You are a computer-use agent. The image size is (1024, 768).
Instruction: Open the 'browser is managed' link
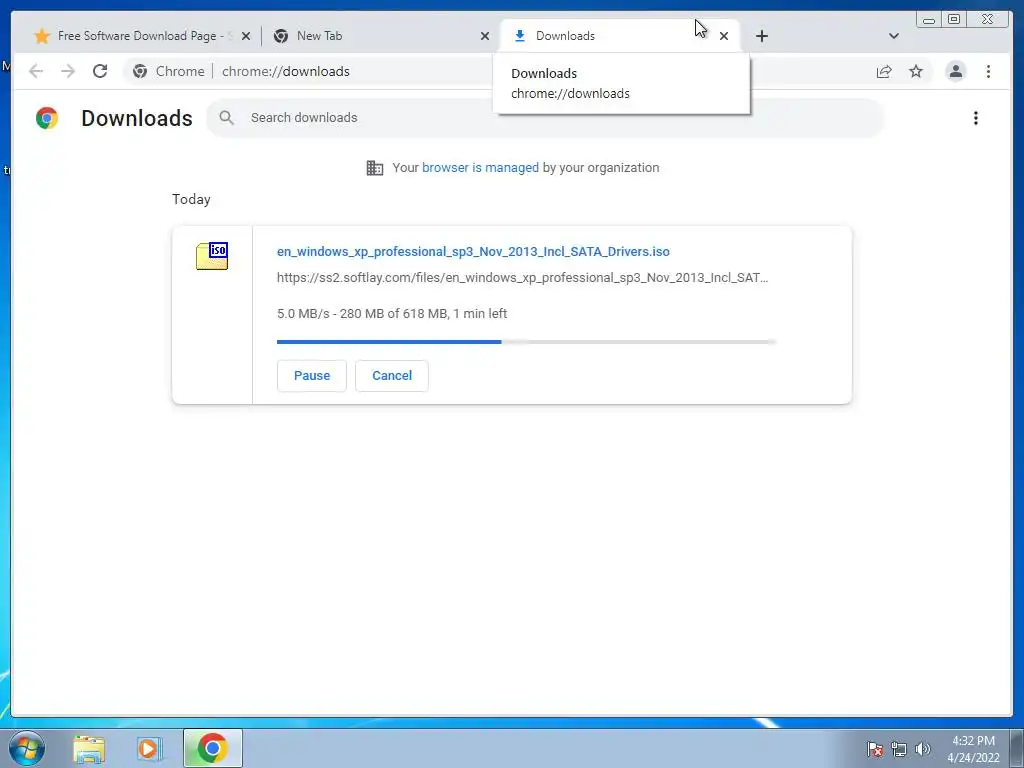(x=480, y=168)
